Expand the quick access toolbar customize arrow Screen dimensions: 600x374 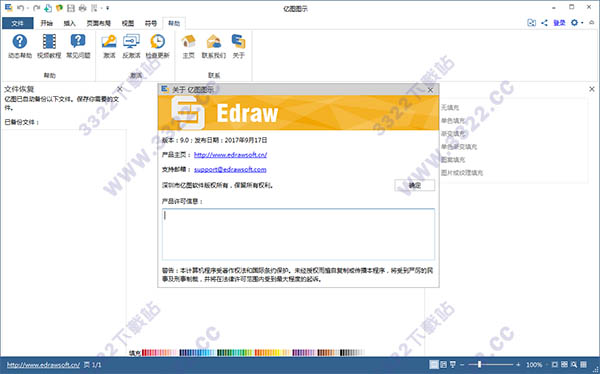pyautogui.click(x=108, y=8)
